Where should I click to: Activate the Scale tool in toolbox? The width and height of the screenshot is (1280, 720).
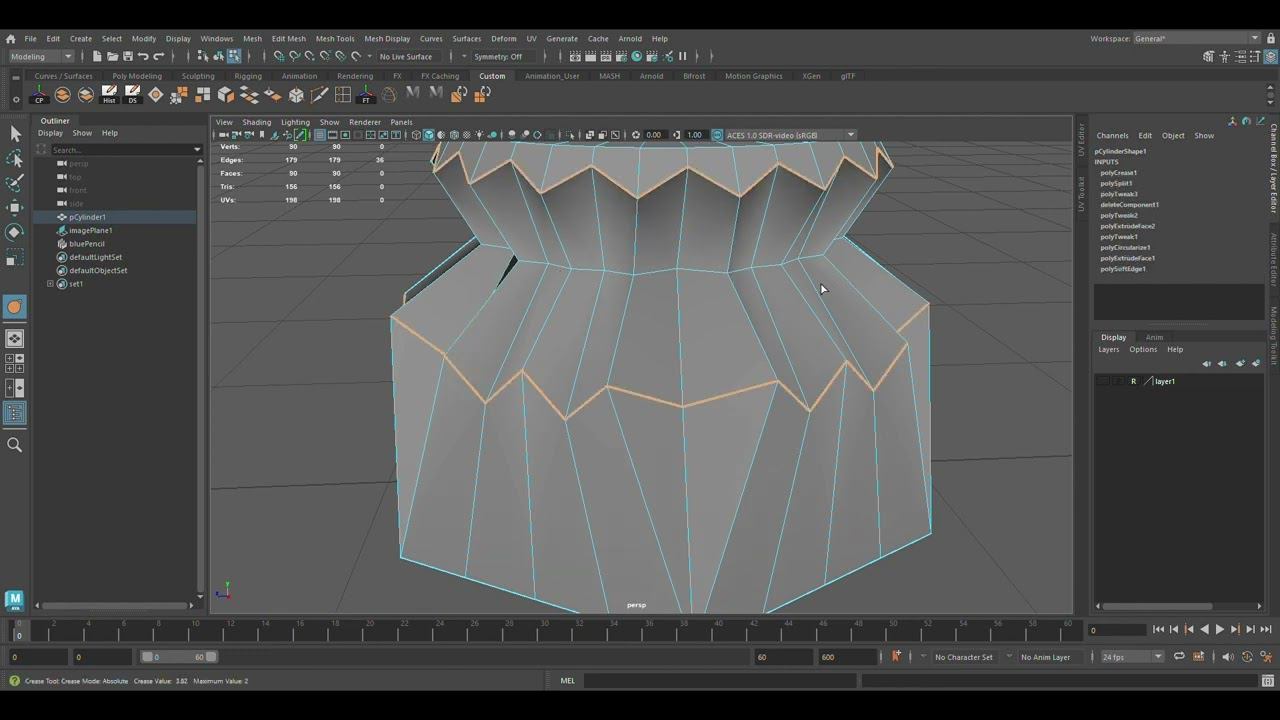(x=15, y=258)
